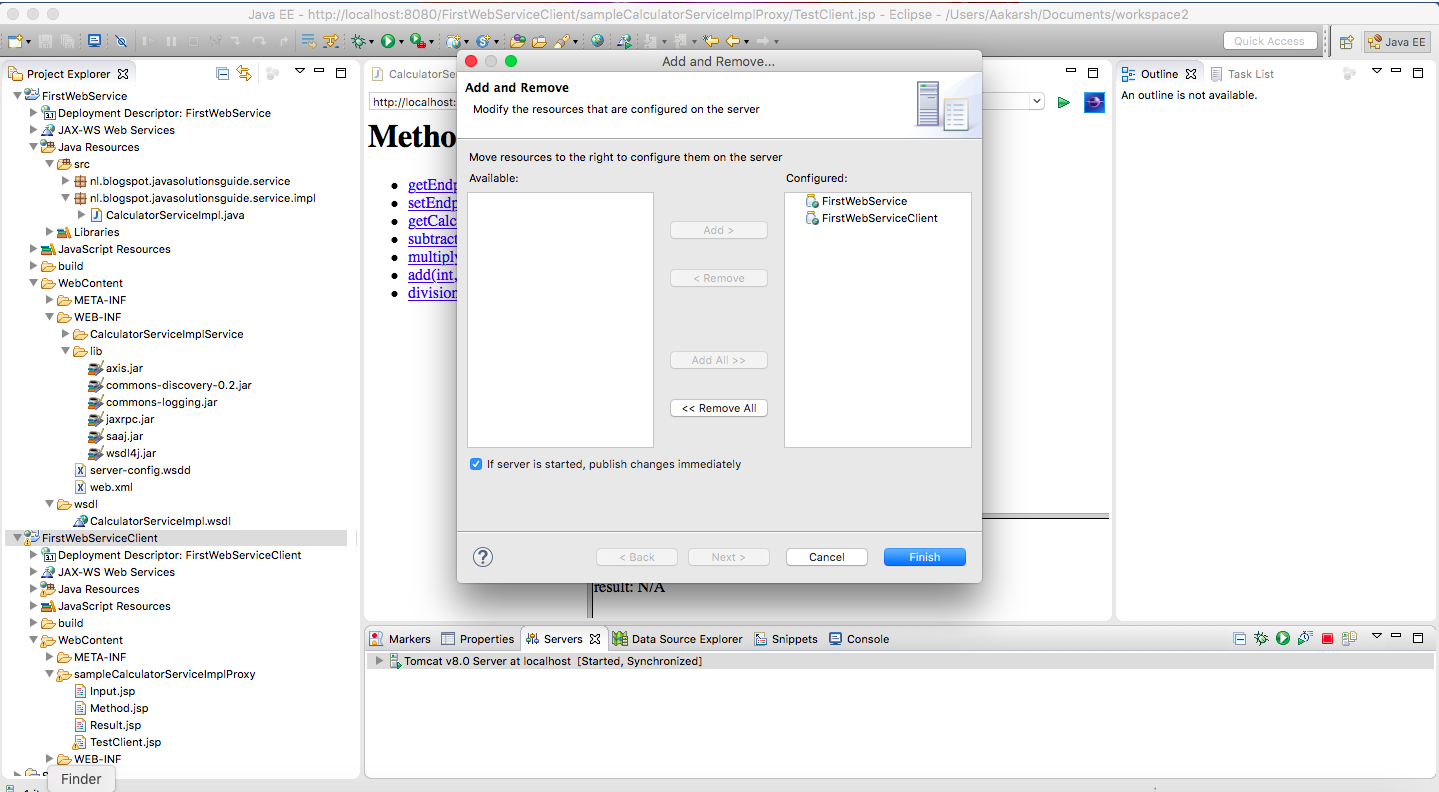Viewport: 1439px width, 792px height.
Task: Open the Project Explorer view menu
Action: tap(299, 72)
